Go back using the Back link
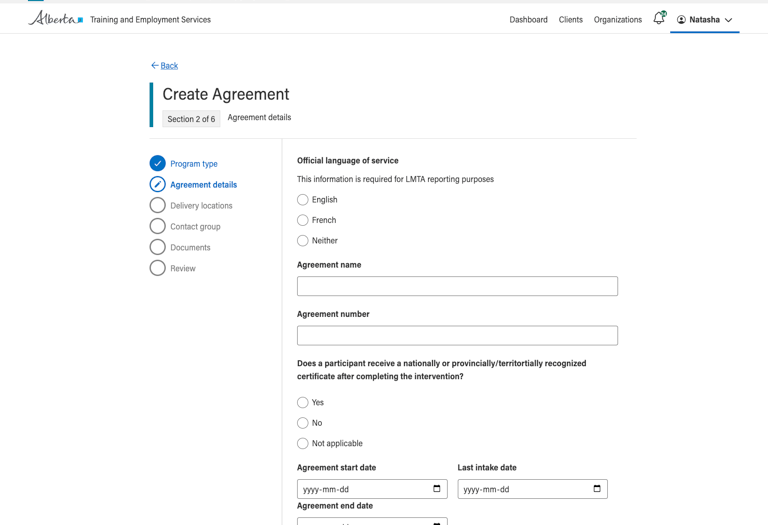 click(164, 66)
